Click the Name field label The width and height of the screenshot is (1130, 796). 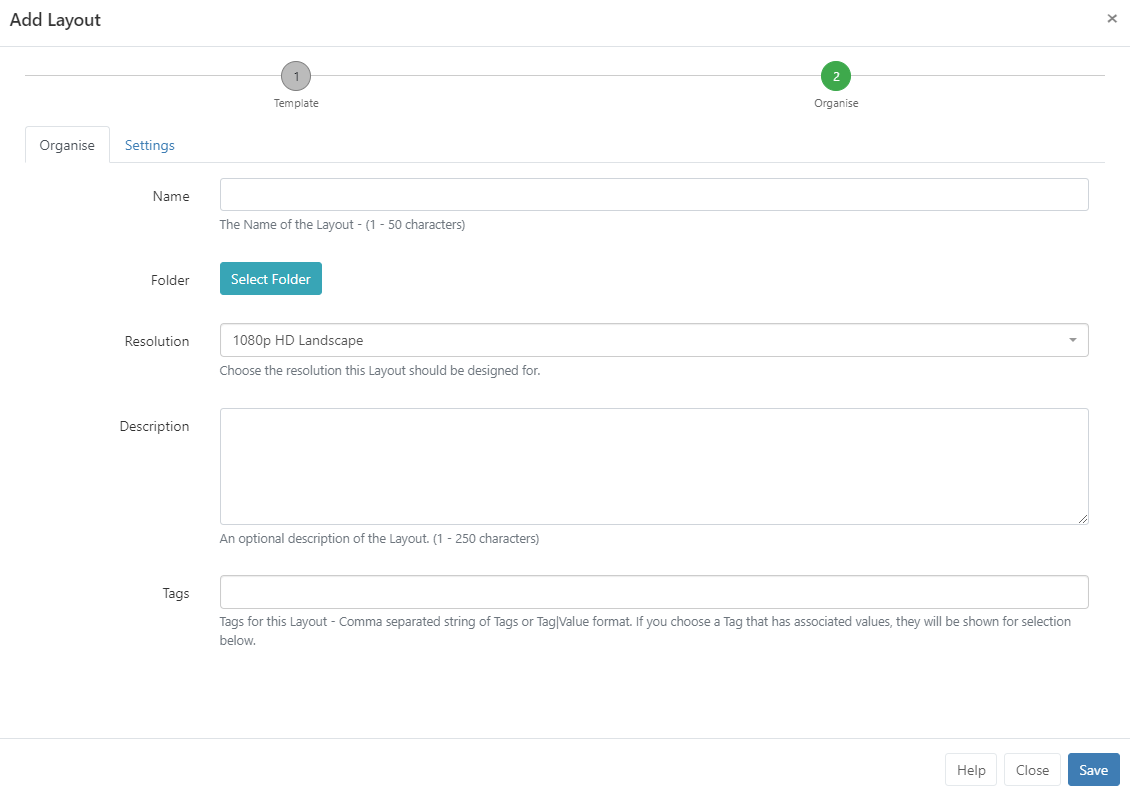click(x=171, y=196)
